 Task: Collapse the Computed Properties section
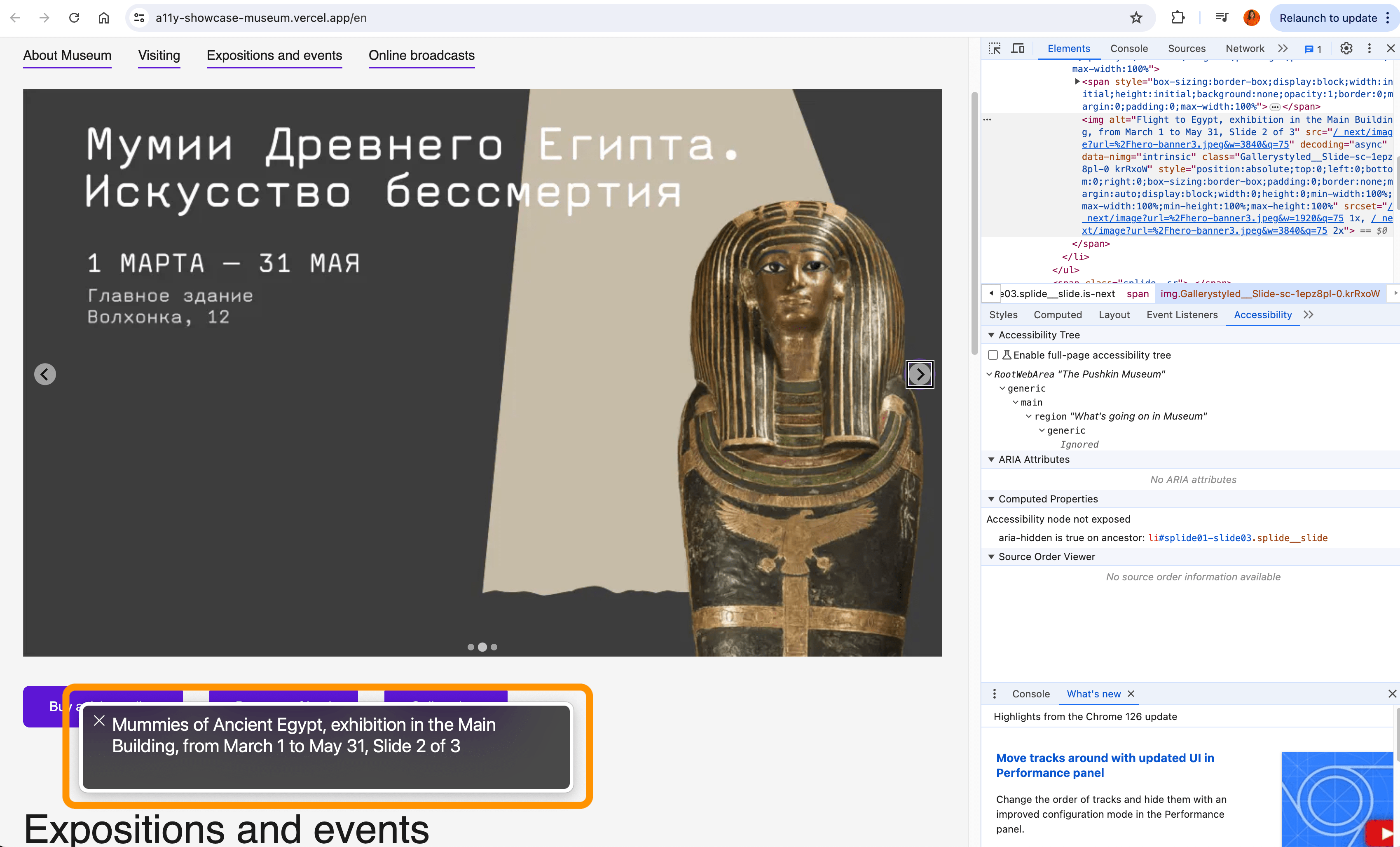coord(991,499)
